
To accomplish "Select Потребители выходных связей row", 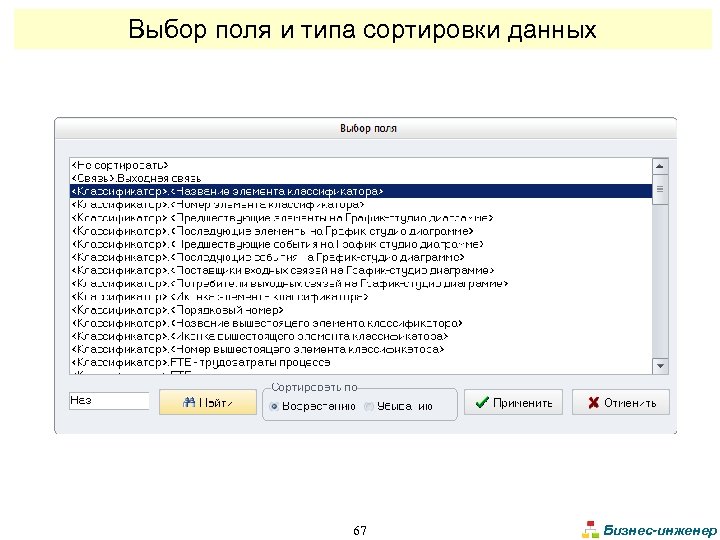I will tap(361, 283).
